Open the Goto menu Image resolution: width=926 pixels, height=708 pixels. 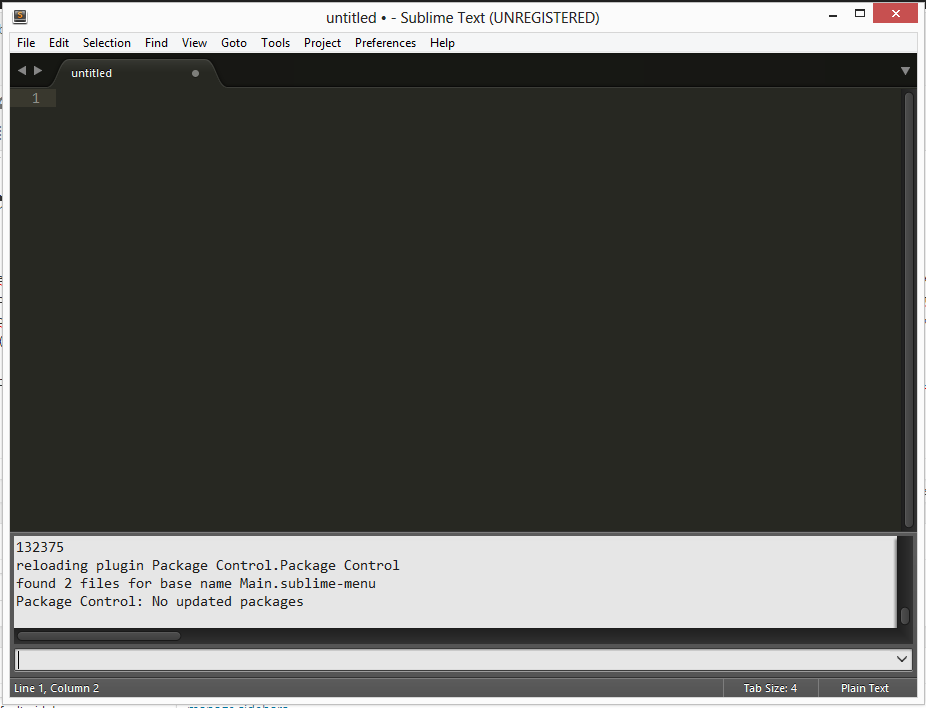click(x=234, y=43)
